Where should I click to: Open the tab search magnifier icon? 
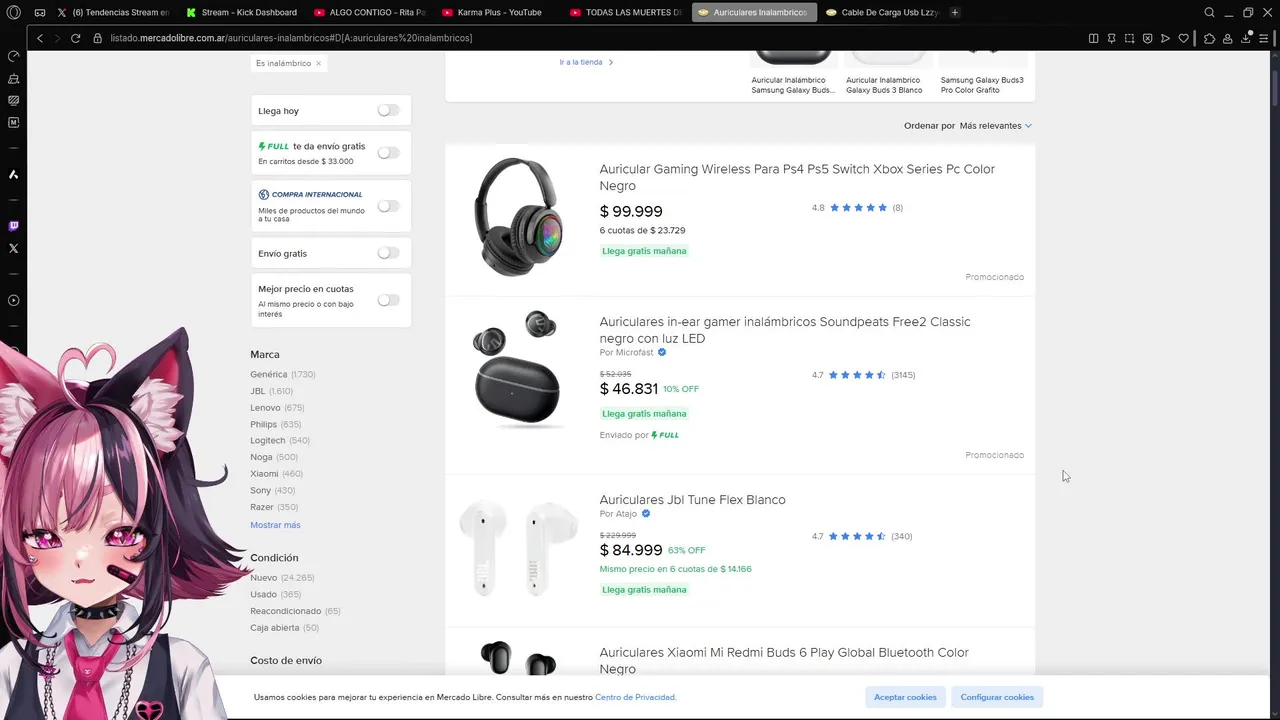[1209, 12]
